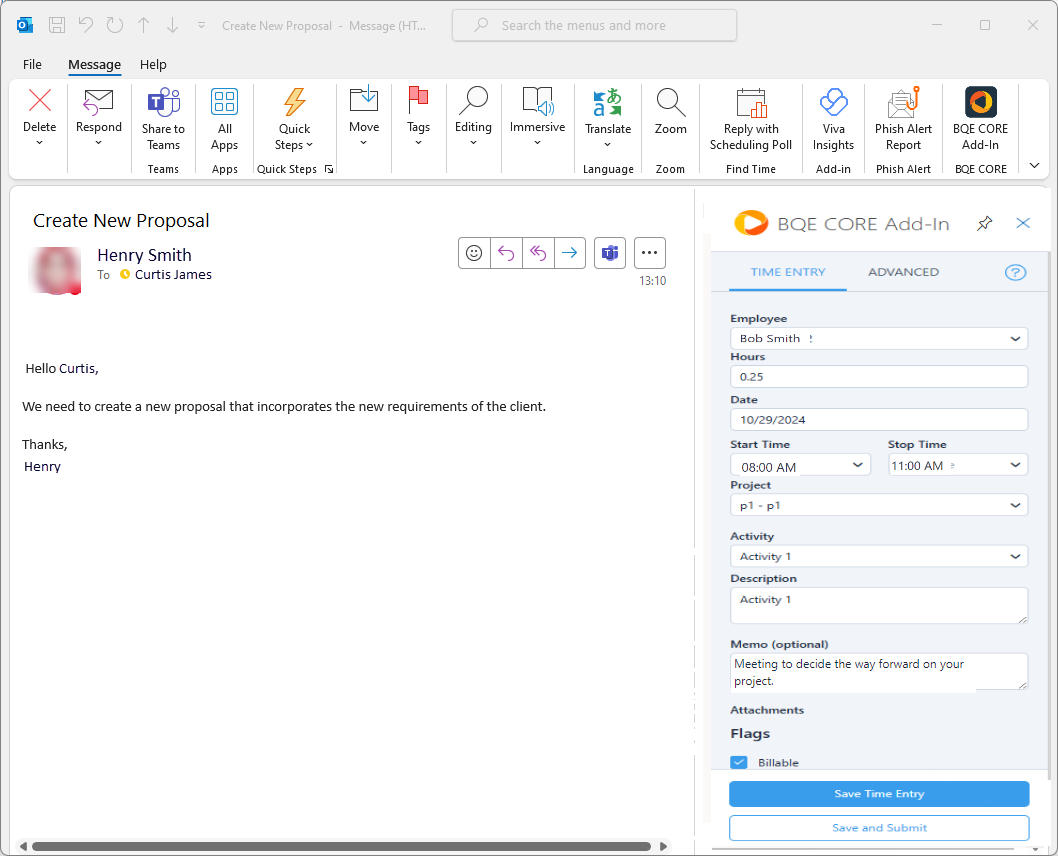Click sender name Henry Smith
Screen dimensions: 1058x856
144,255
